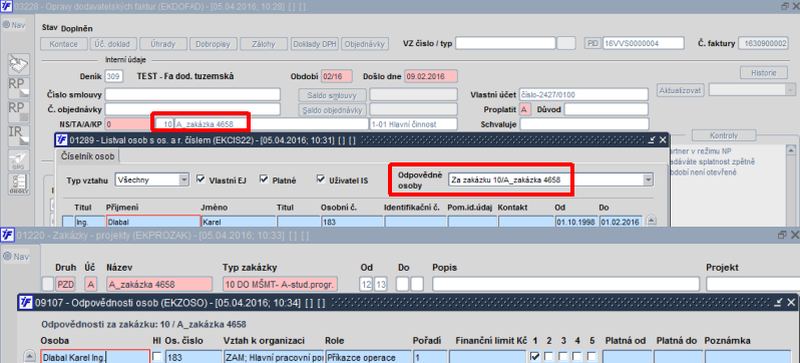Viewport: 800px width, 363px height.
Task: Click the Doklady DPH button
Action: [x=315, y=44]
